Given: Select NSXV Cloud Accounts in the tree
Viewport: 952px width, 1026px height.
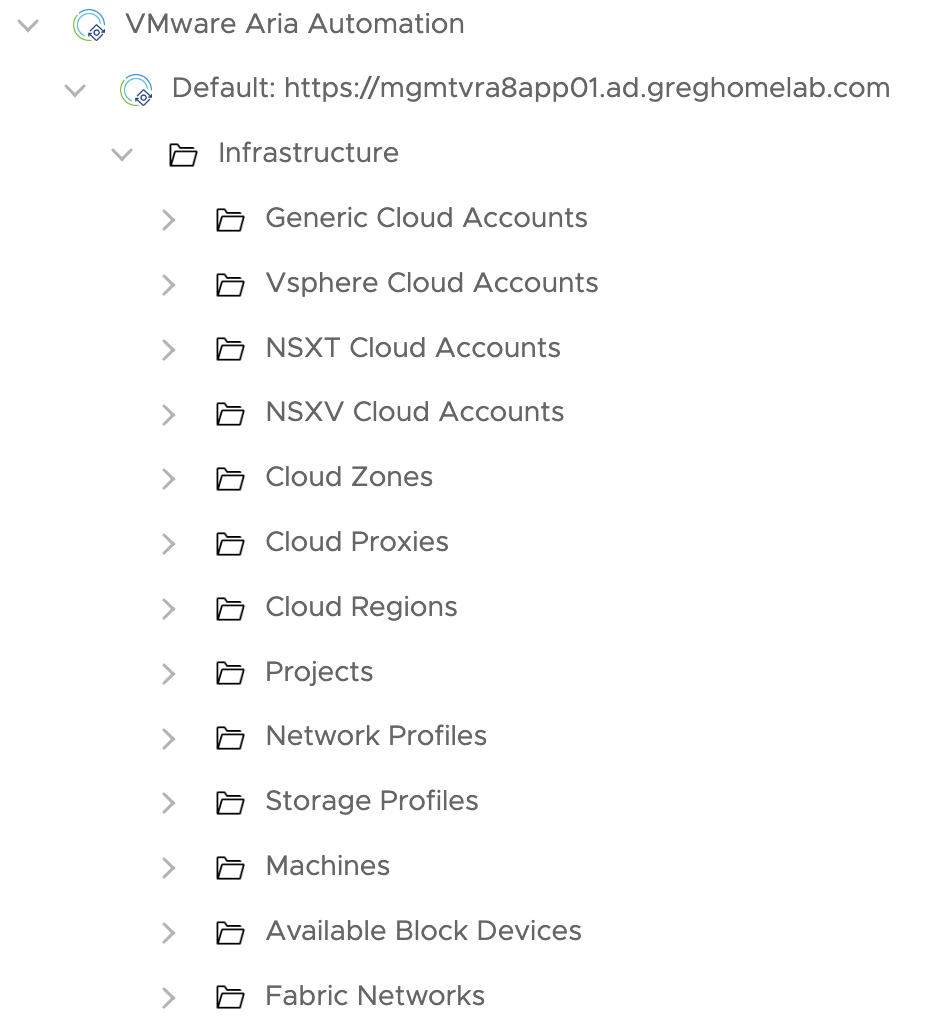Looking at the screenshot, I should (x=415, y=412).
